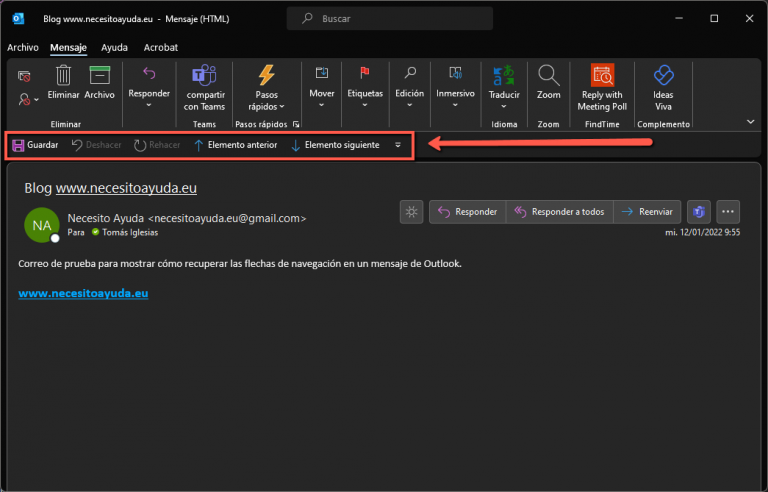Click the Edición magnifier icon
Image resolution: width=768 pixels, height=492 pixels.
pyautogui.click(x=410, y=73)
